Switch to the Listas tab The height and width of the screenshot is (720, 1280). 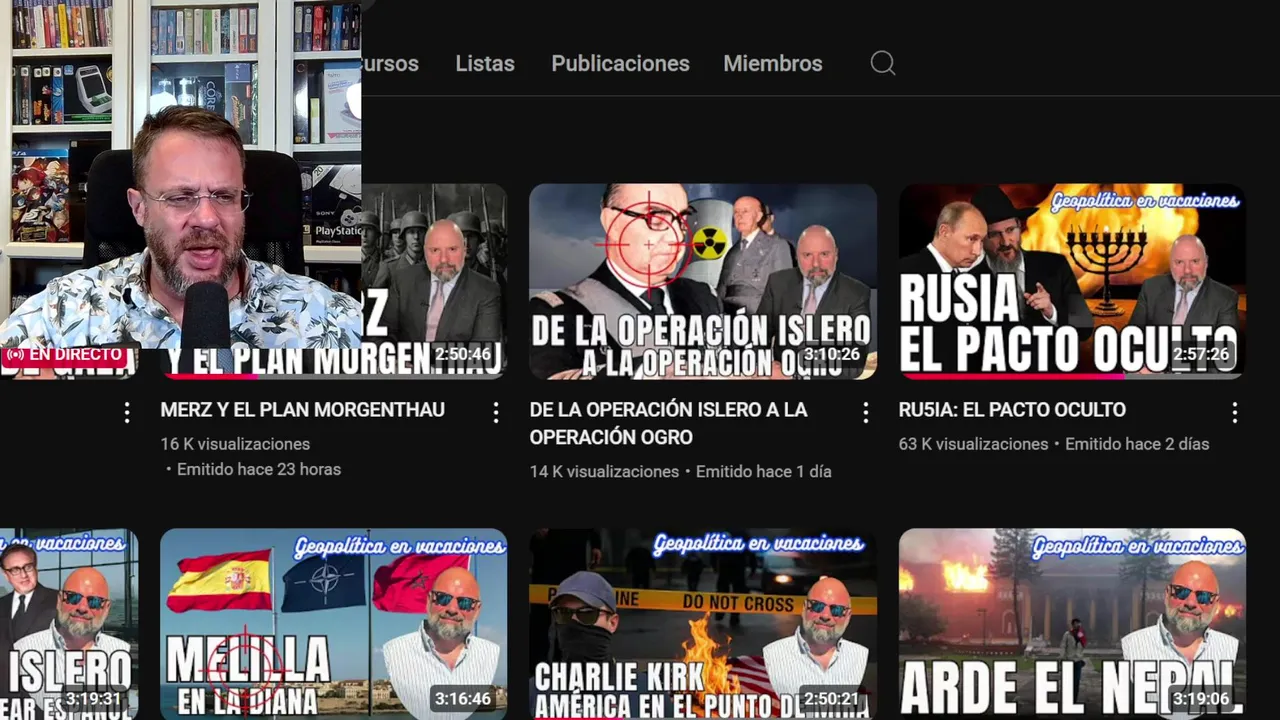485,63
